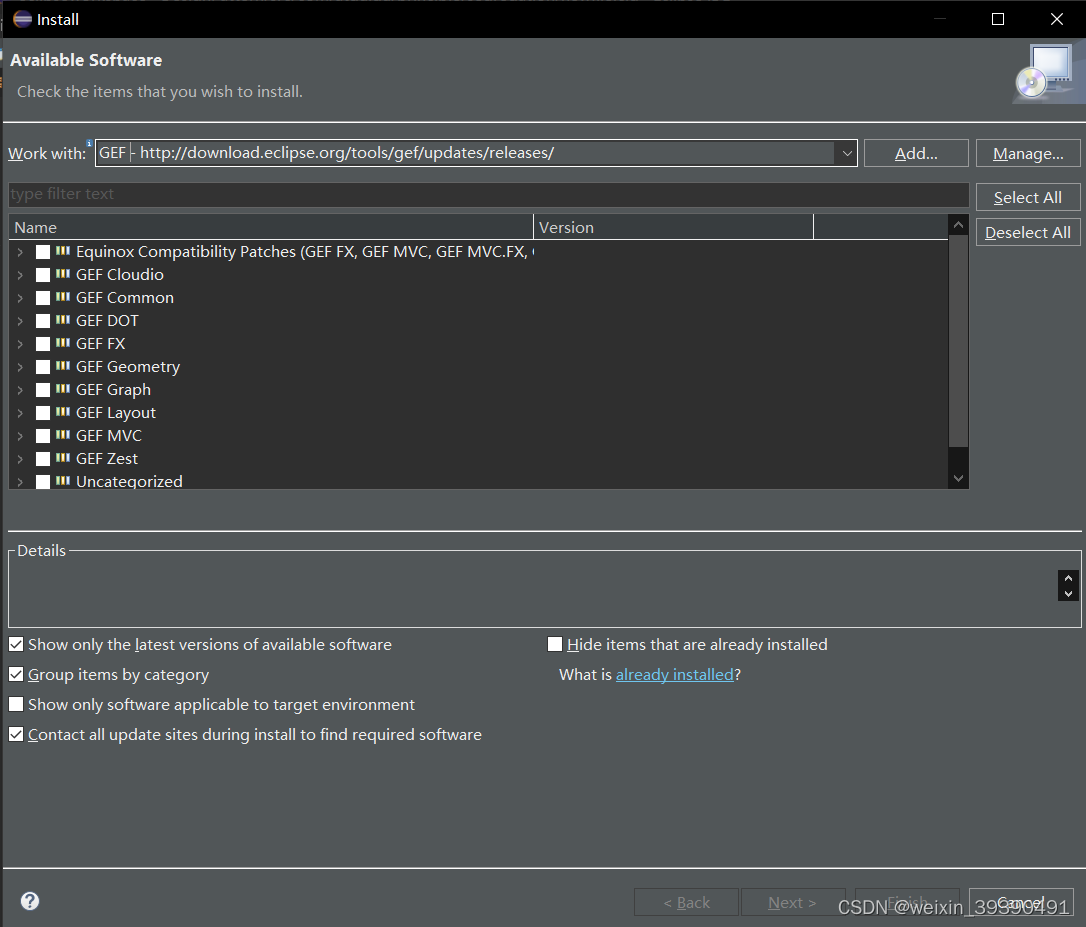
Task: Click the GEF DOT category icon
Action: (x=63, y=319)
